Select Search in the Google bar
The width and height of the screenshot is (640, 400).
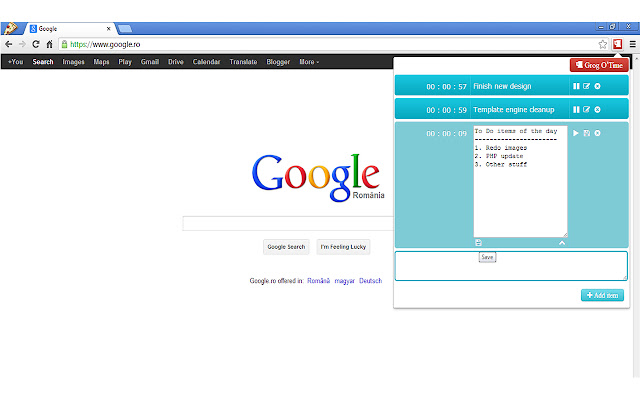coord(43,62)
